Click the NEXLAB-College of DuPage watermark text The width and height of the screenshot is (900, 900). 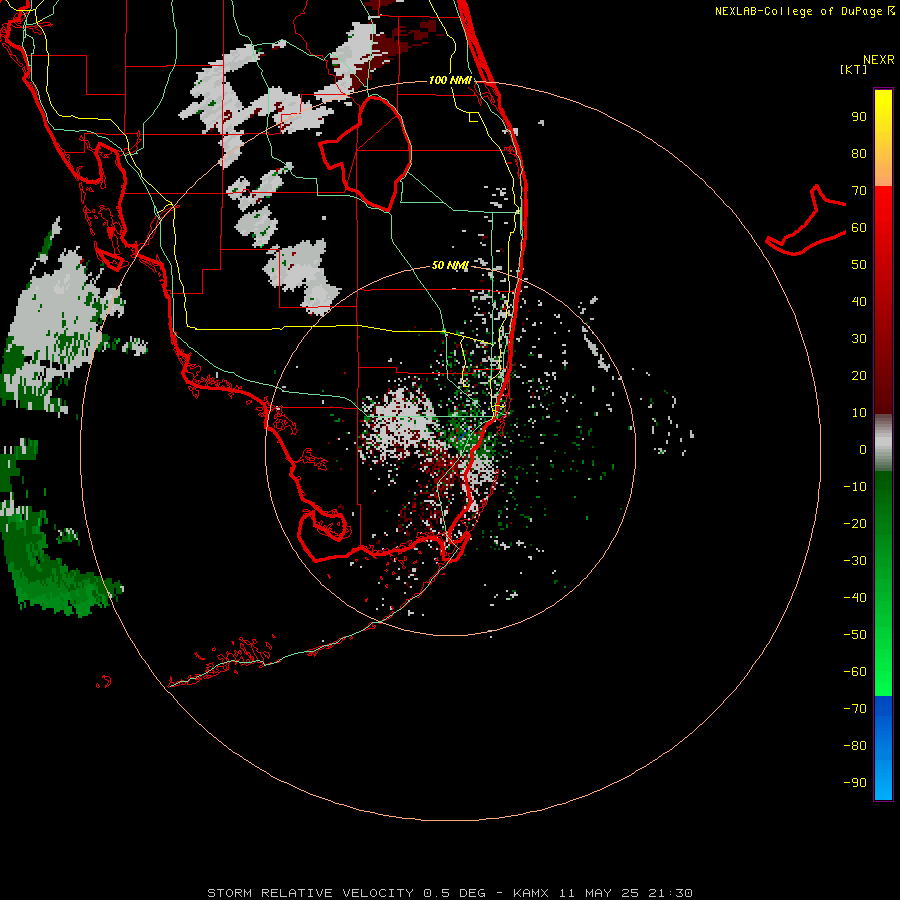[x=805, y=11]
